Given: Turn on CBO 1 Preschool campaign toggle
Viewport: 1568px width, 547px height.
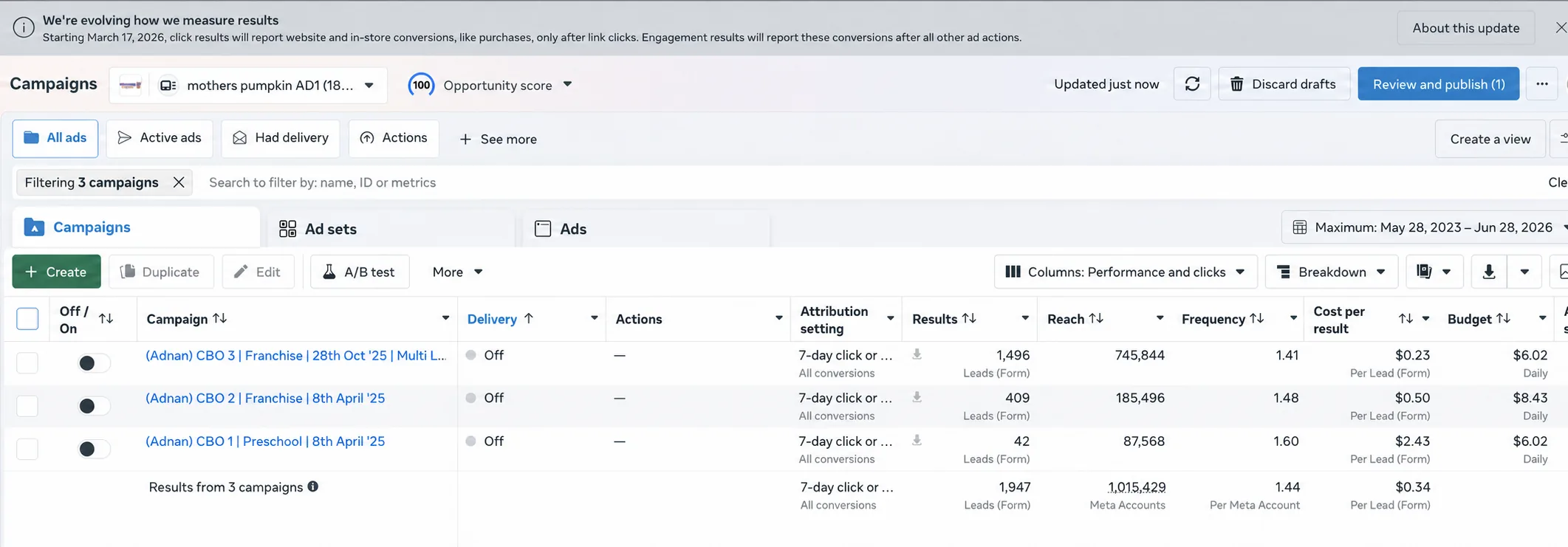Looking at the screenshot, I should pyautogui.click(x=94, y=448).
